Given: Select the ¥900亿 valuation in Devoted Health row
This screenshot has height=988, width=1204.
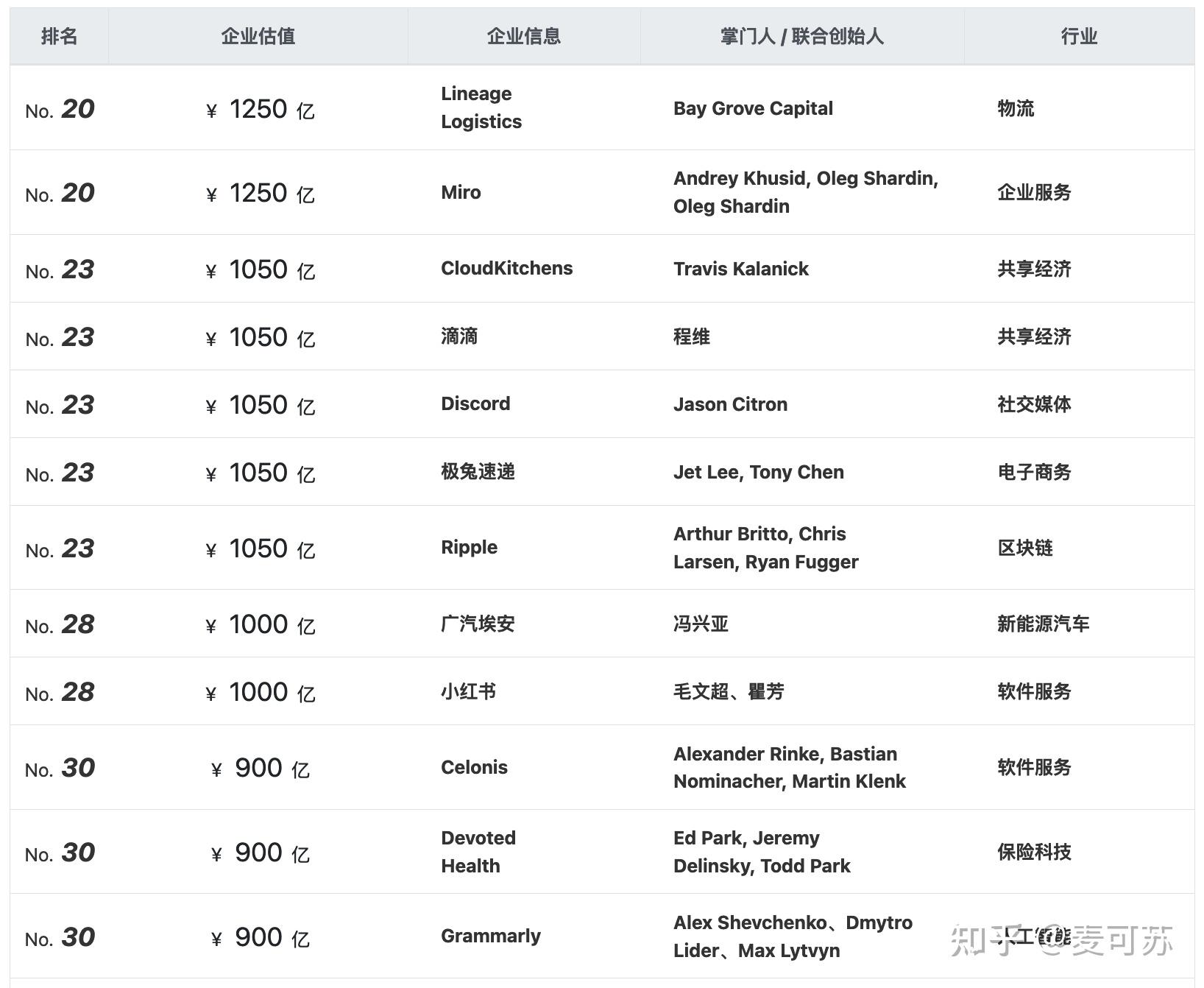Looking at the screenshot, I should point(261,853).
